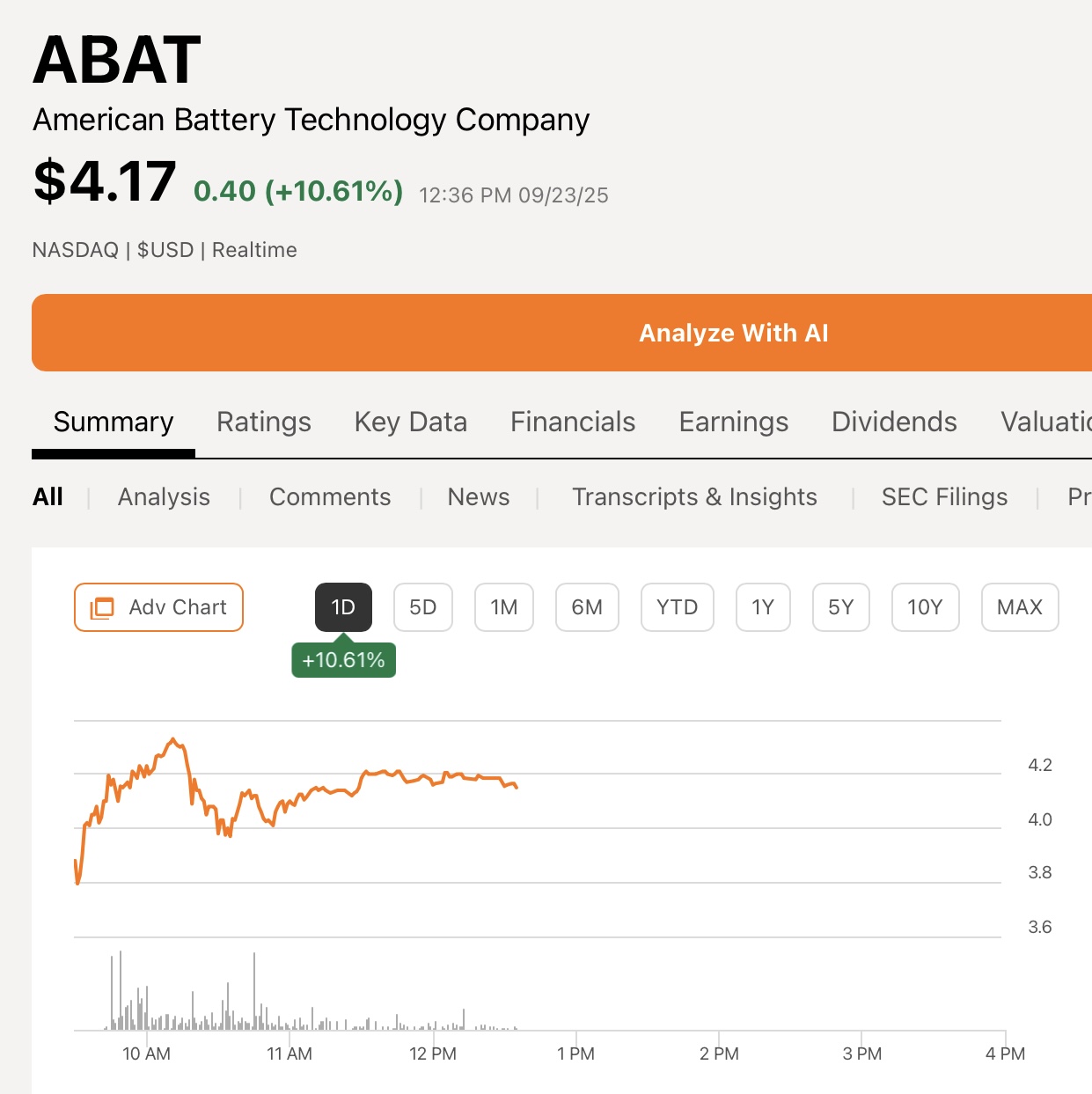
Task: Open the Adv Chart icon button
Action: pos(158,607)
